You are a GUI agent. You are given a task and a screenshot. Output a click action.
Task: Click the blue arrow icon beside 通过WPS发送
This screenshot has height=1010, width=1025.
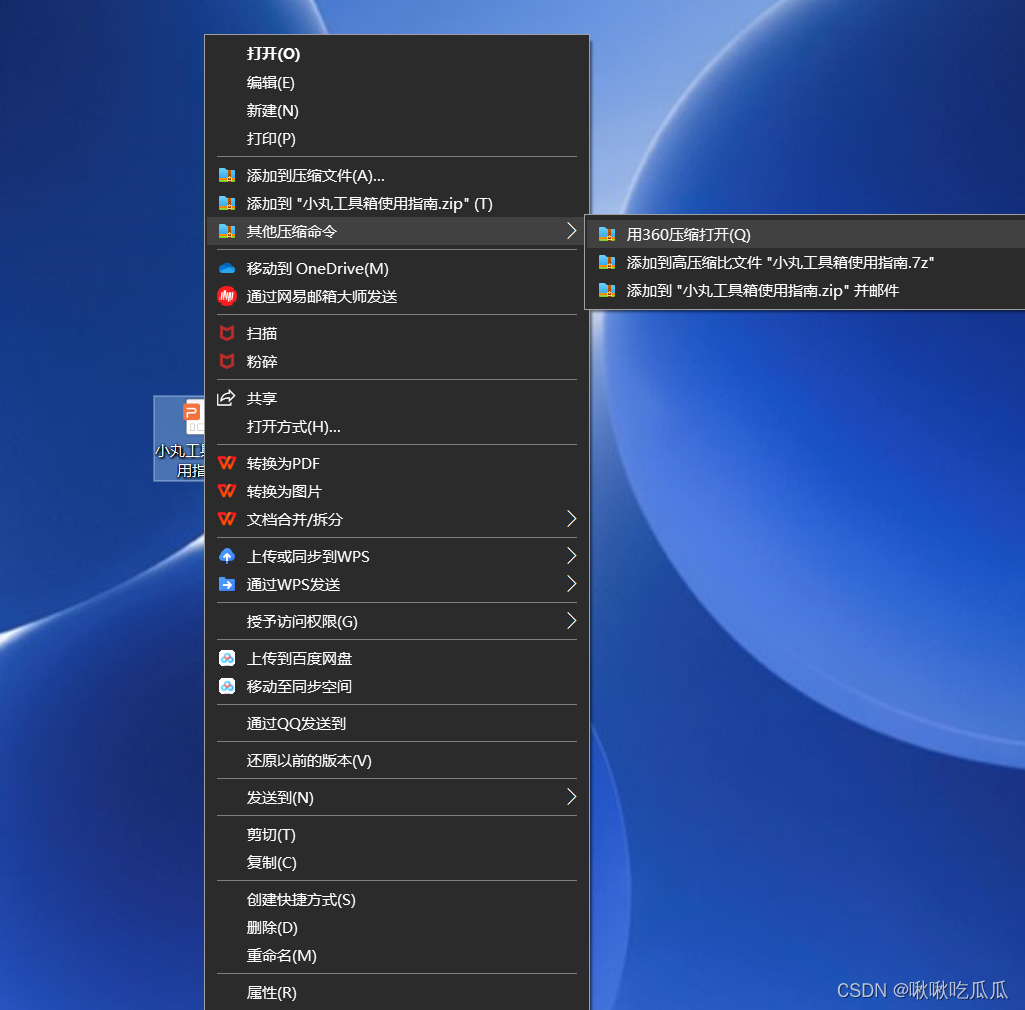227,584
